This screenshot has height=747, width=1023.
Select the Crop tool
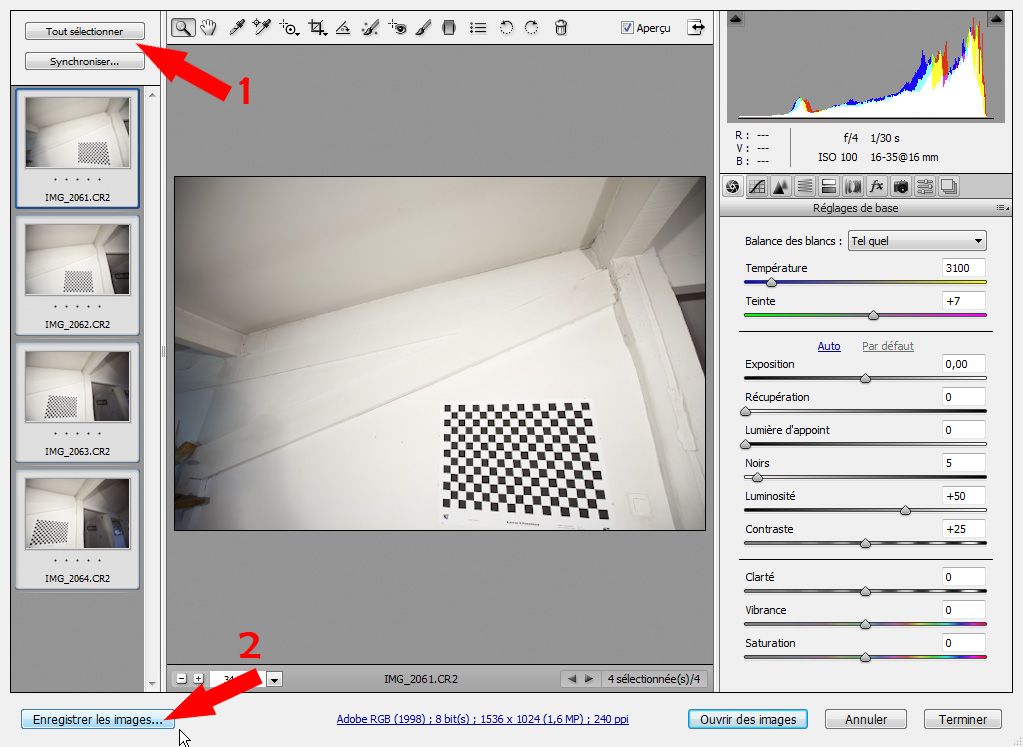[317, 27]
